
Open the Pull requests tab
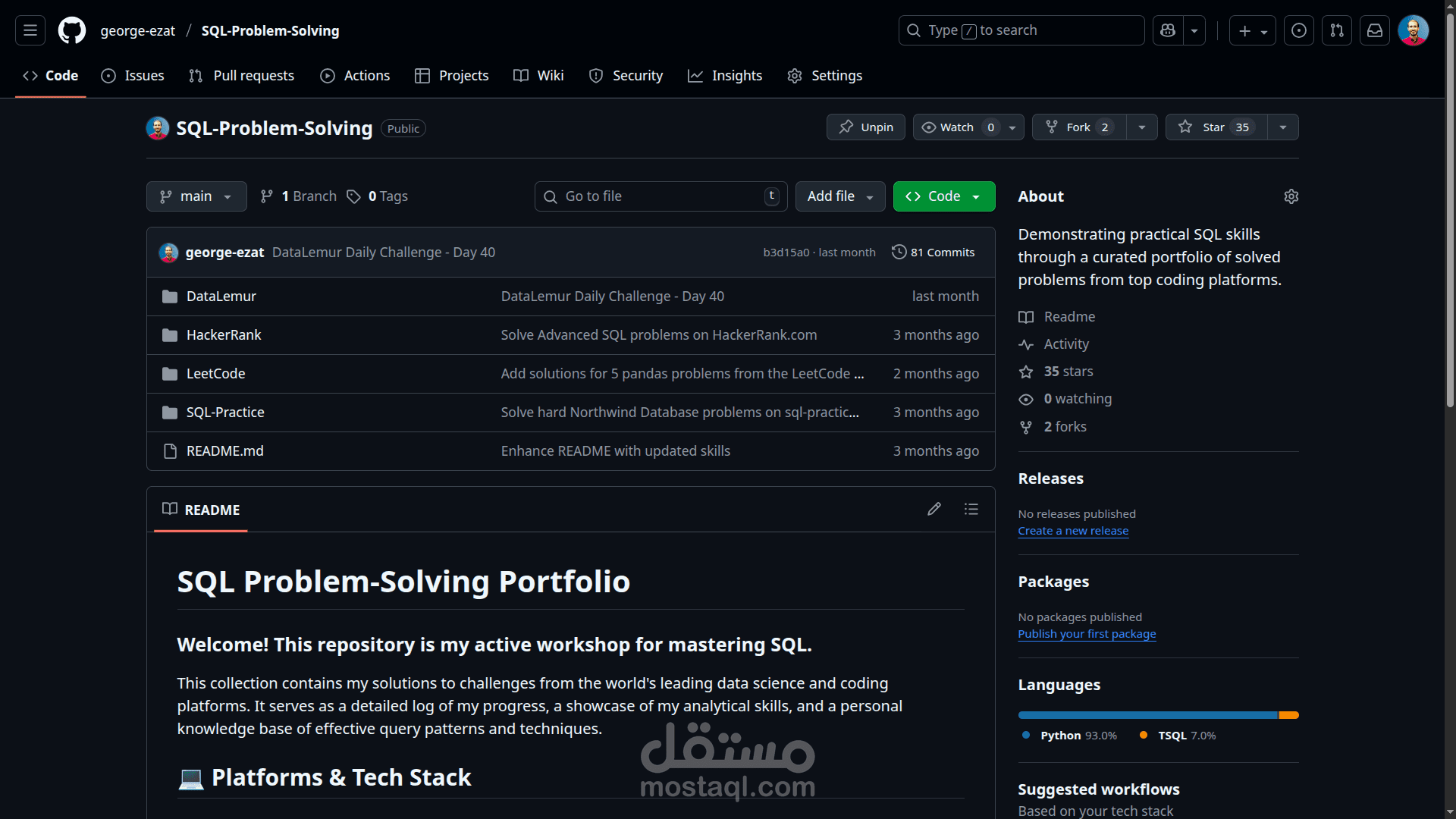[241, 76]
